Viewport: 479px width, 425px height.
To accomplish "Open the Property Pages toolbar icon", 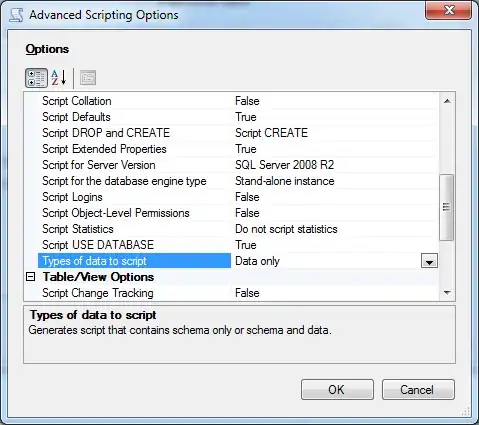I will tap(88, 78).
